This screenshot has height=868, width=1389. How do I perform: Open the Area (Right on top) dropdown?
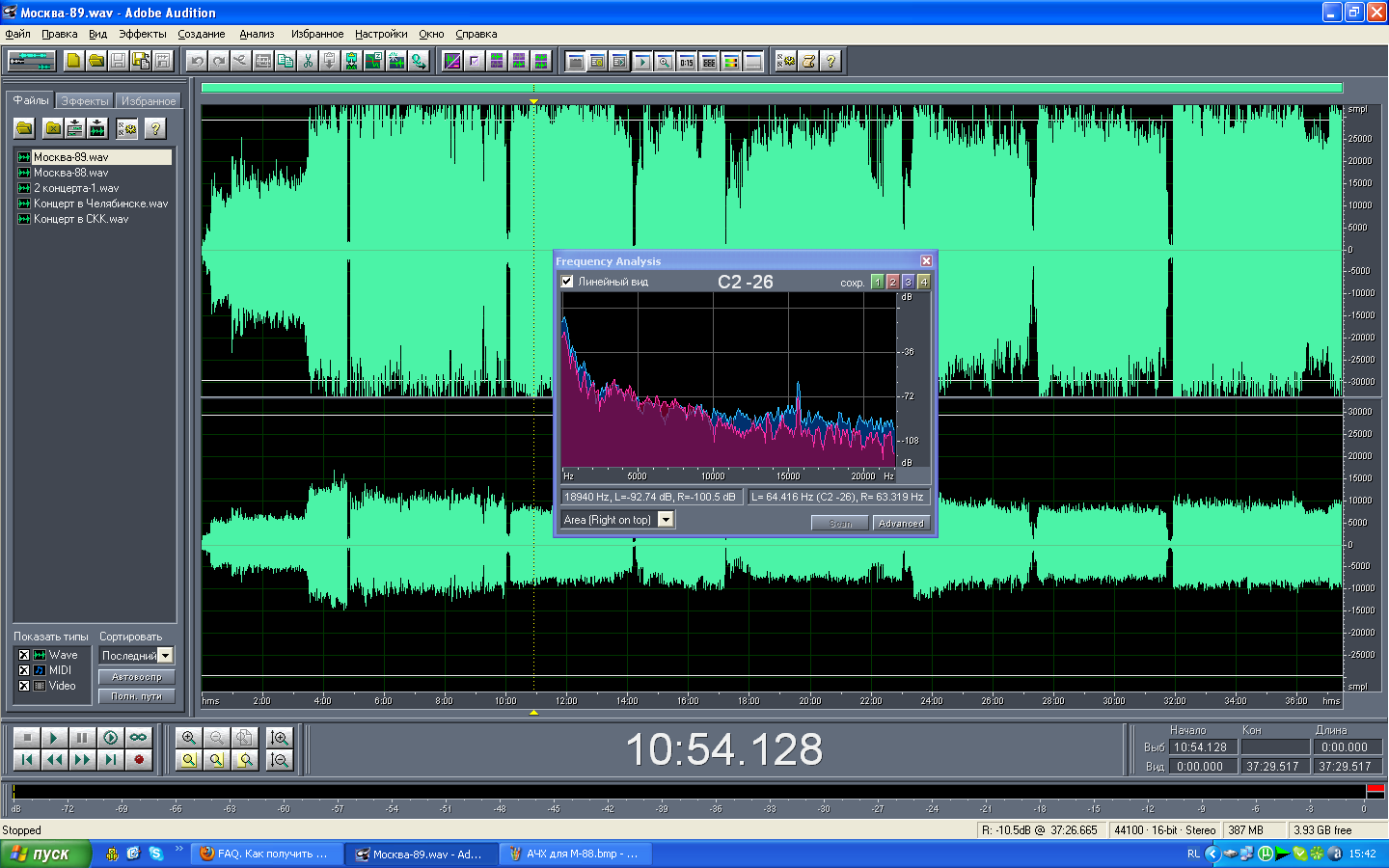tap(666, 520)
